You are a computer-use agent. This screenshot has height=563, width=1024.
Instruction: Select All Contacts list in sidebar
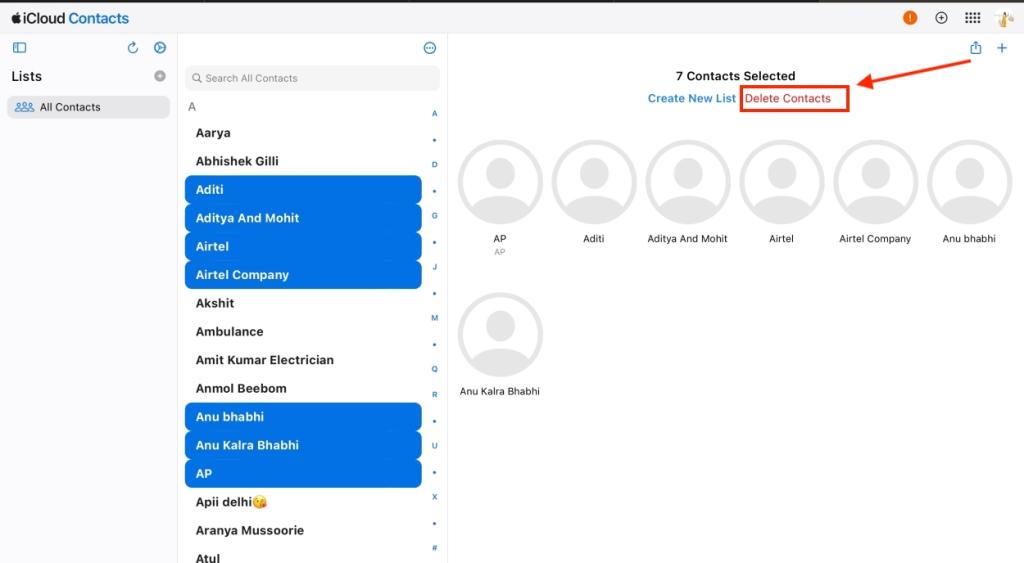(89, 107)
